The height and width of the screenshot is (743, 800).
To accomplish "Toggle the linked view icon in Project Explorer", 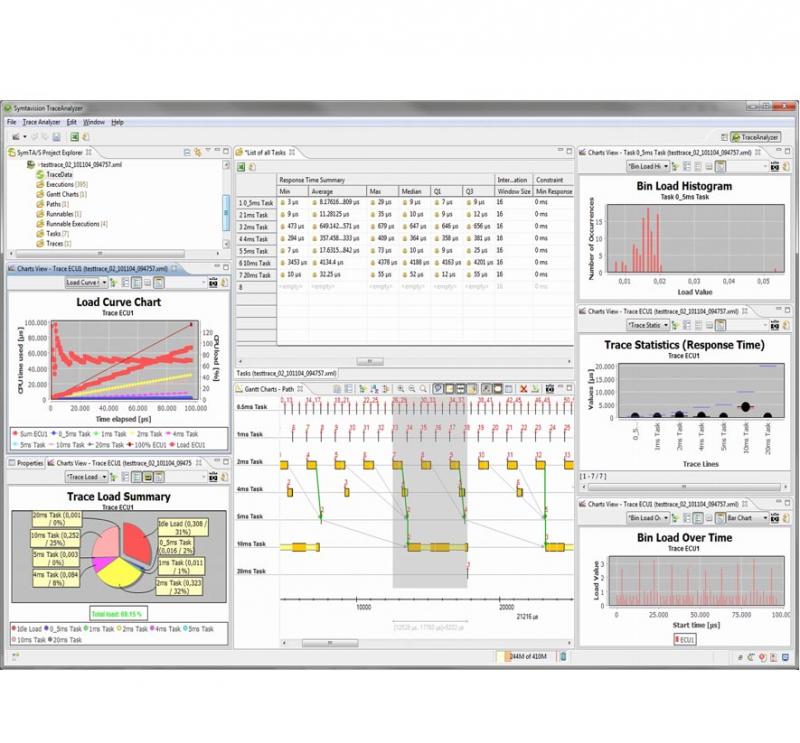I will [x=197, y=152].
